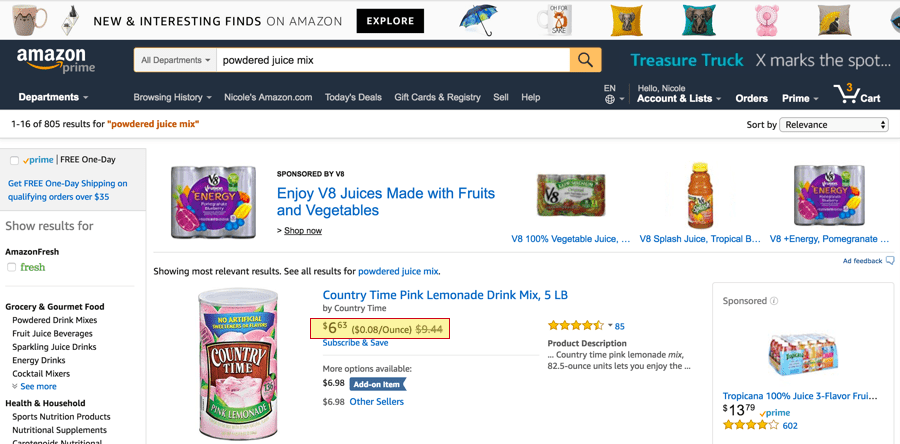Click the Add-on Item badge

pyautogui.click(x=377, y=384)
